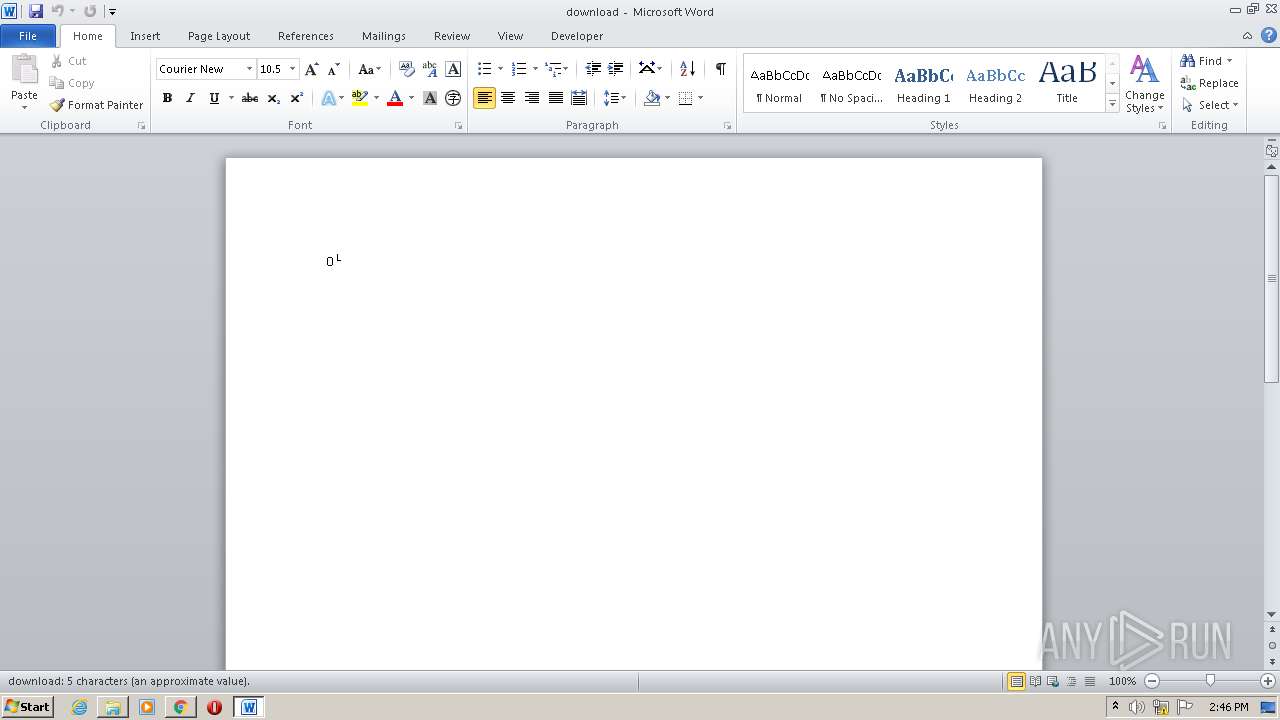Open Word Help question mark icon
The height and width of the screenshot is (720, 1280).
(1268, 35)
